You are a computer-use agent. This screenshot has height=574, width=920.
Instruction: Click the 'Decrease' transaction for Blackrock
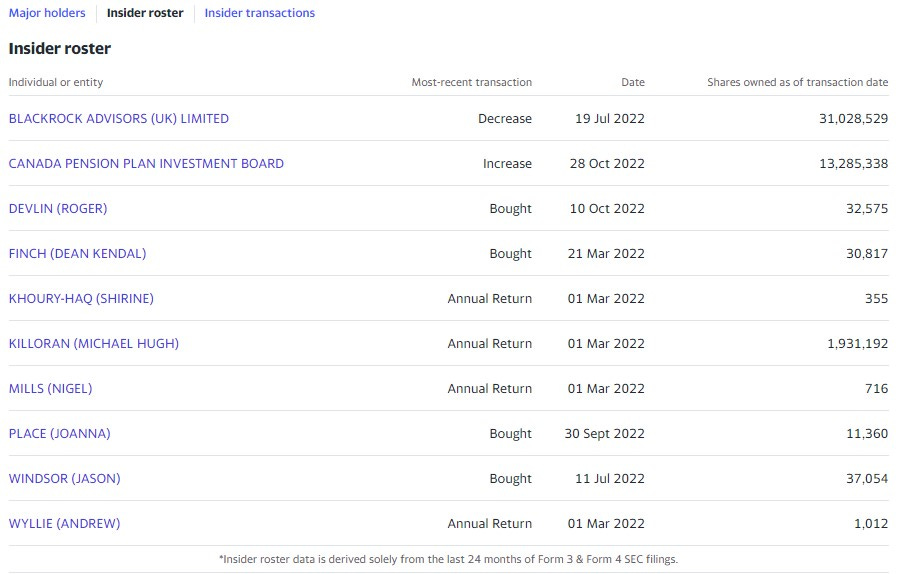point(505,119)
